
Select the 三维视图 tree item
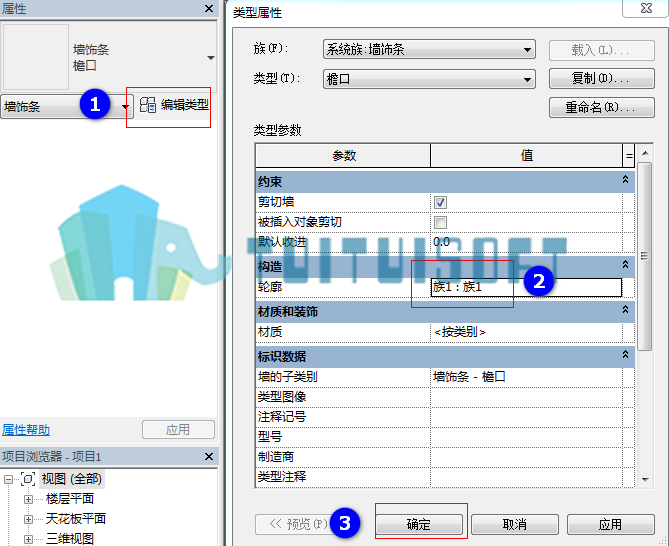[70, 539]
